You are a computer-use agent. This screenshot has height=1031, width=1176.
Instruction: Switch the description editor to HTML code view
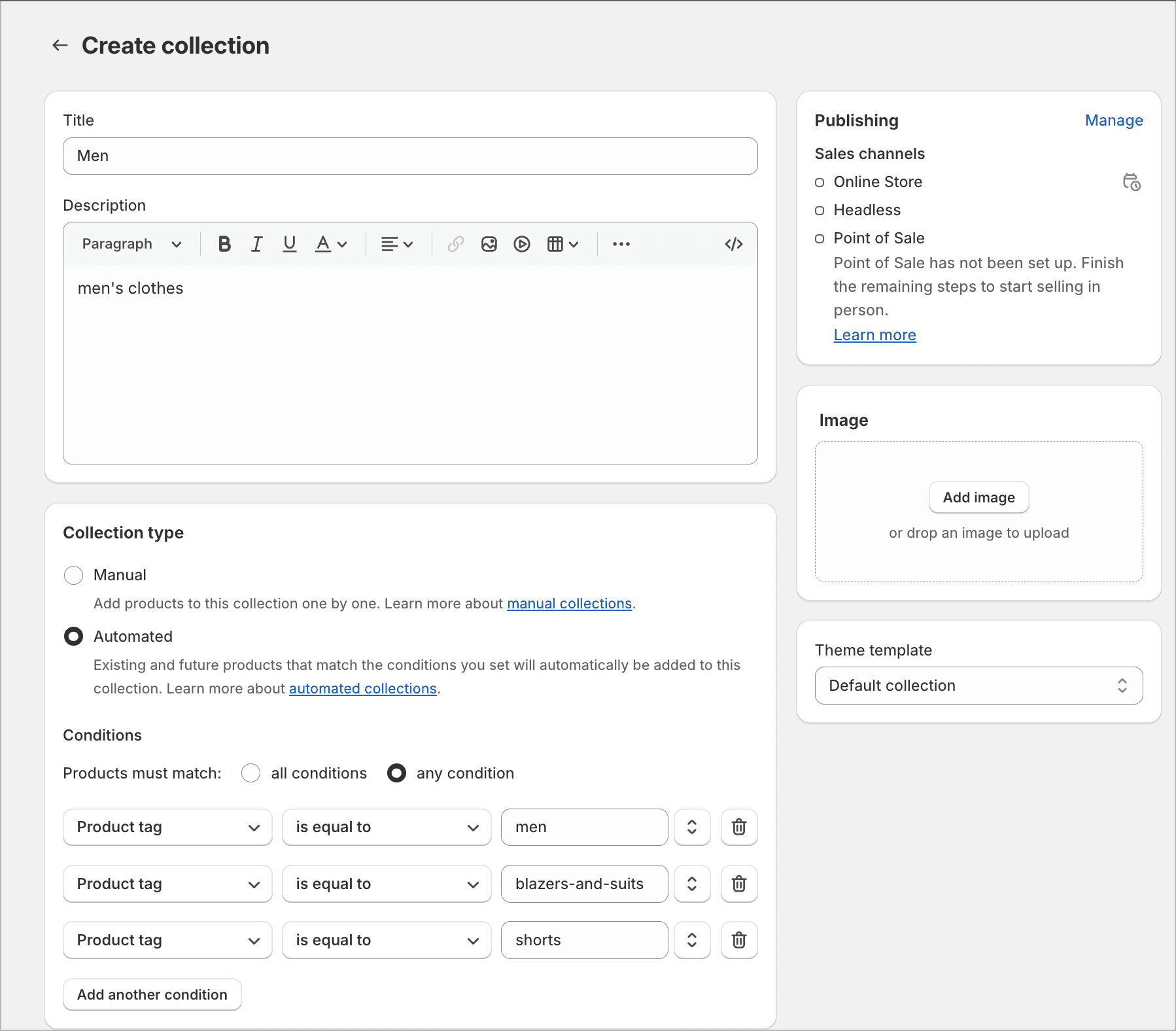tap(734, 243)
